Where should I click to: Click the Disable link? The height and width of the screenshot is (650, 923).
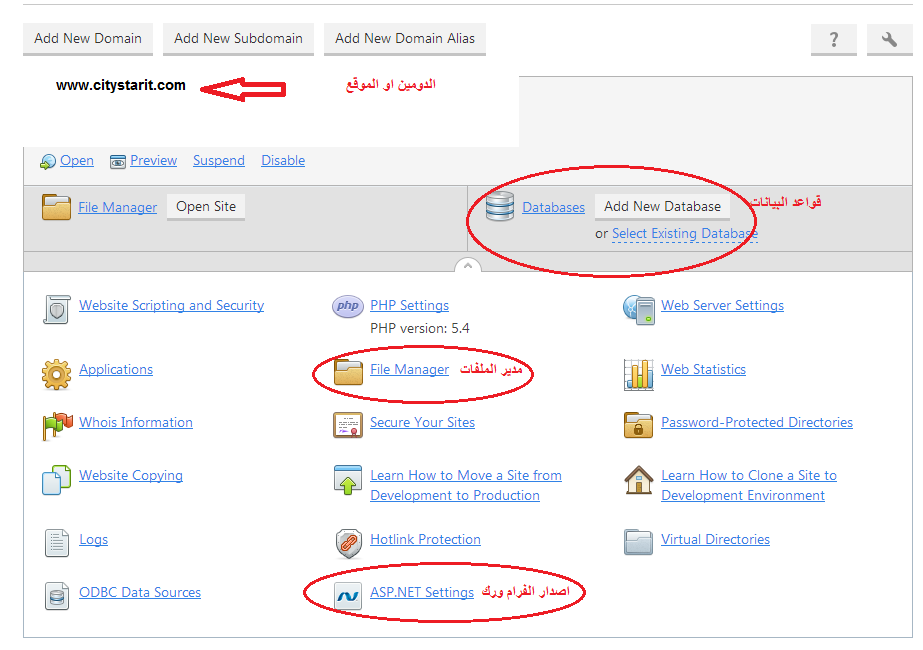[283, 161]
